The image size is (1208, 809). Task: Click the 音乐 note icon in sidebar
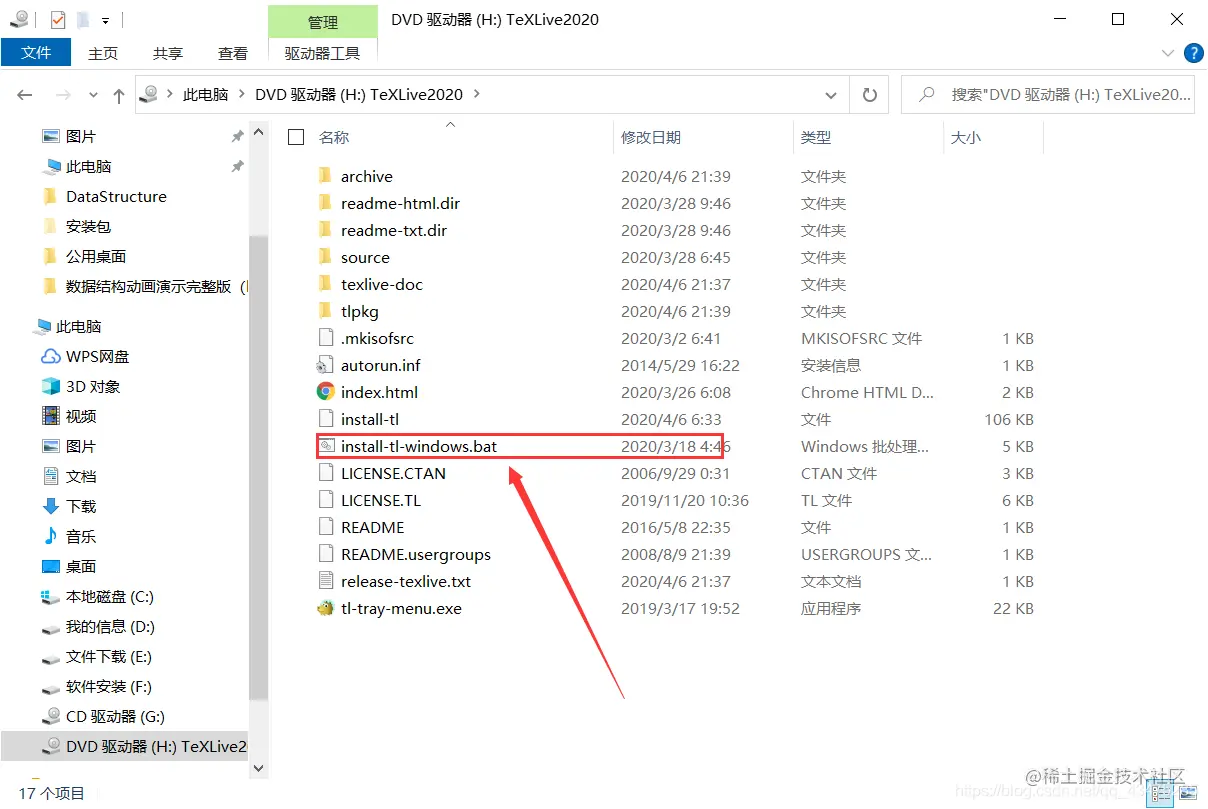[x=51, y=536]
